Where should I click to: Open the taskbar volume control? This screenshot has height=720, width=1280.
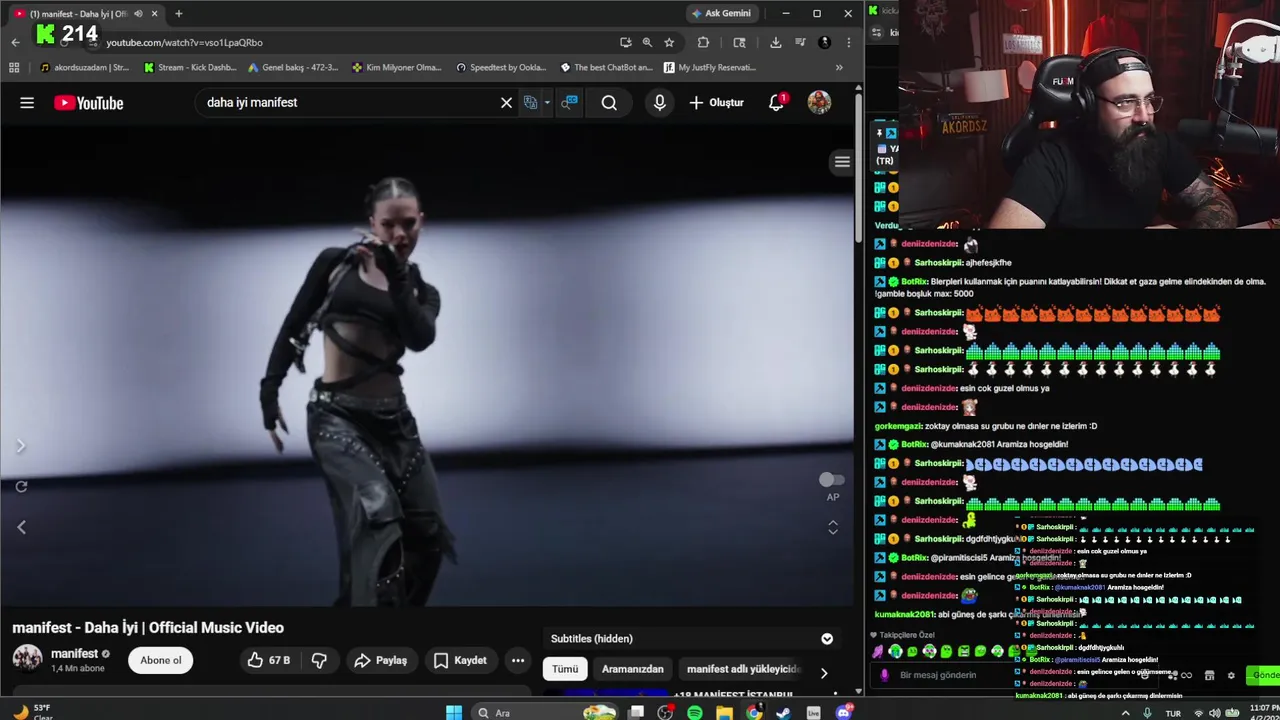[x=1215, y=713]
